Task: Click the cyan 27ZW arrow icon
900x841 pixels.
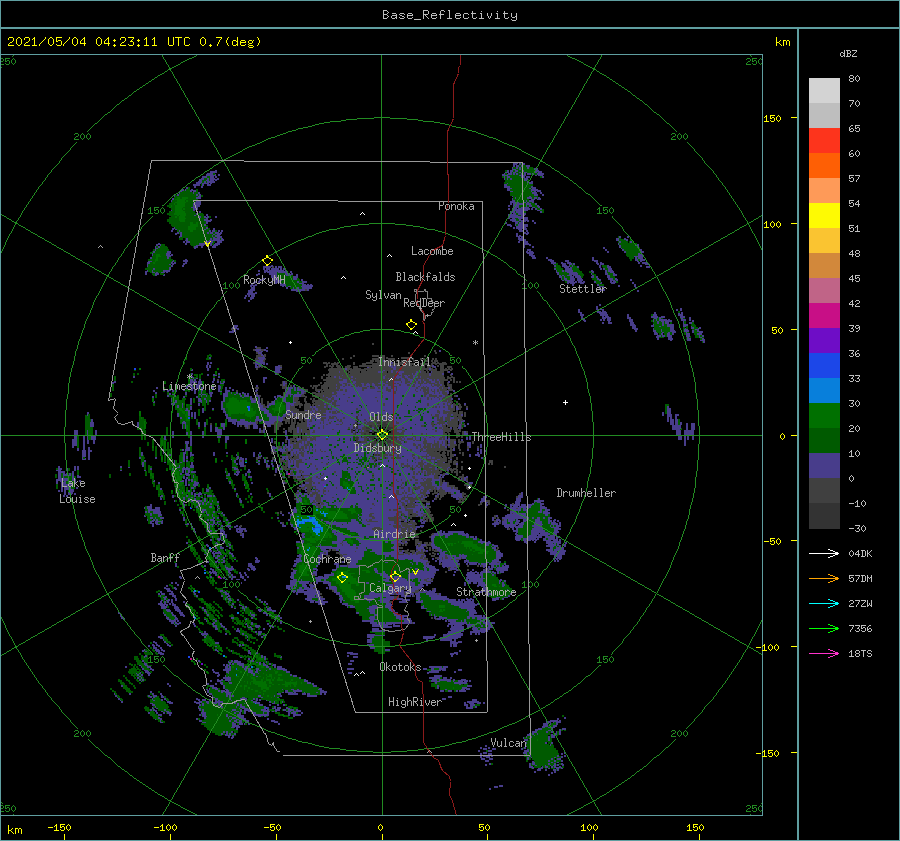Action: pyautogui.click(x=824, y=603)
